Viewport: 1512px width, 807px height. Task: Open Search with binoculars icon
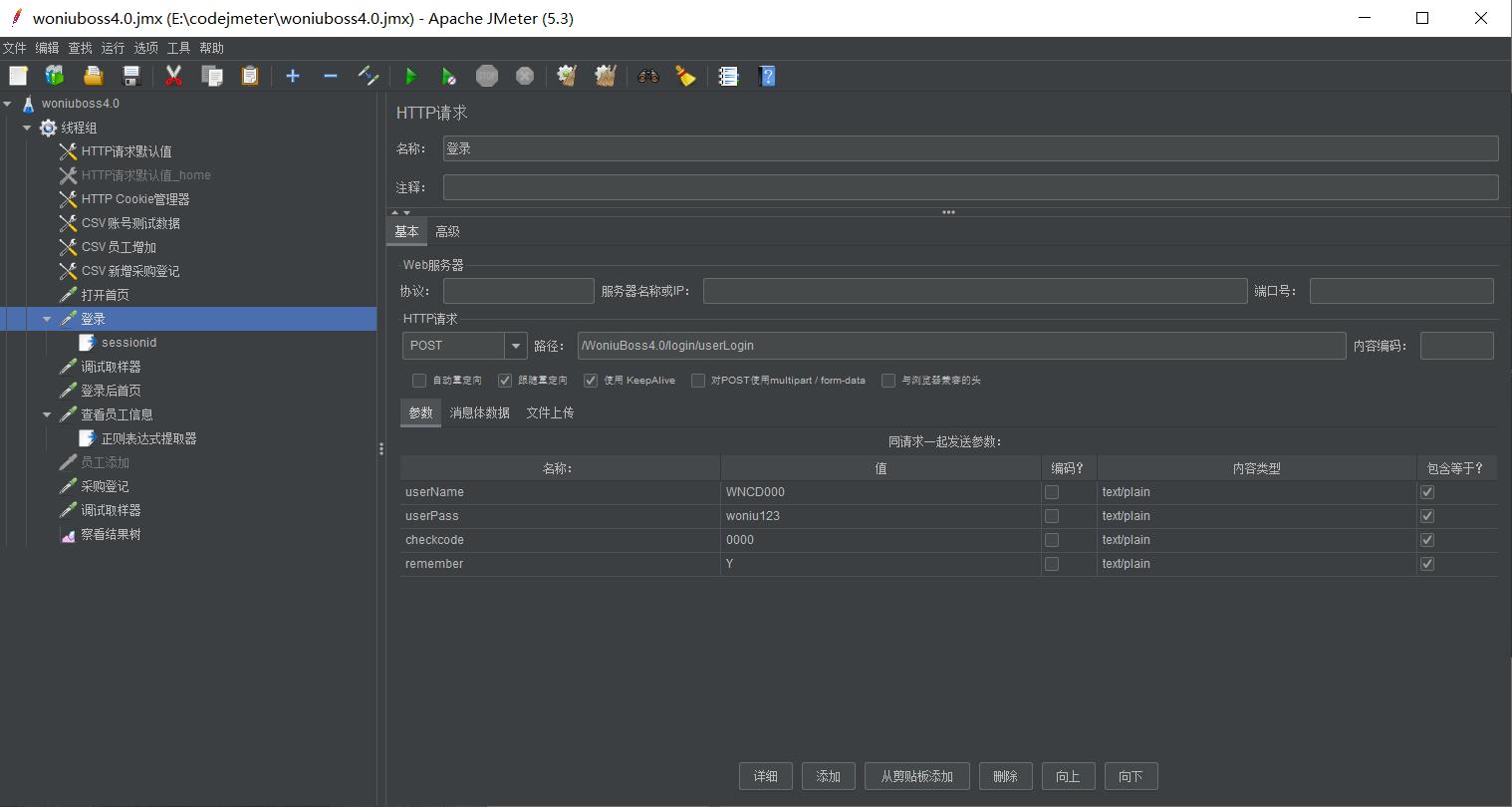[x=648, y=76]
